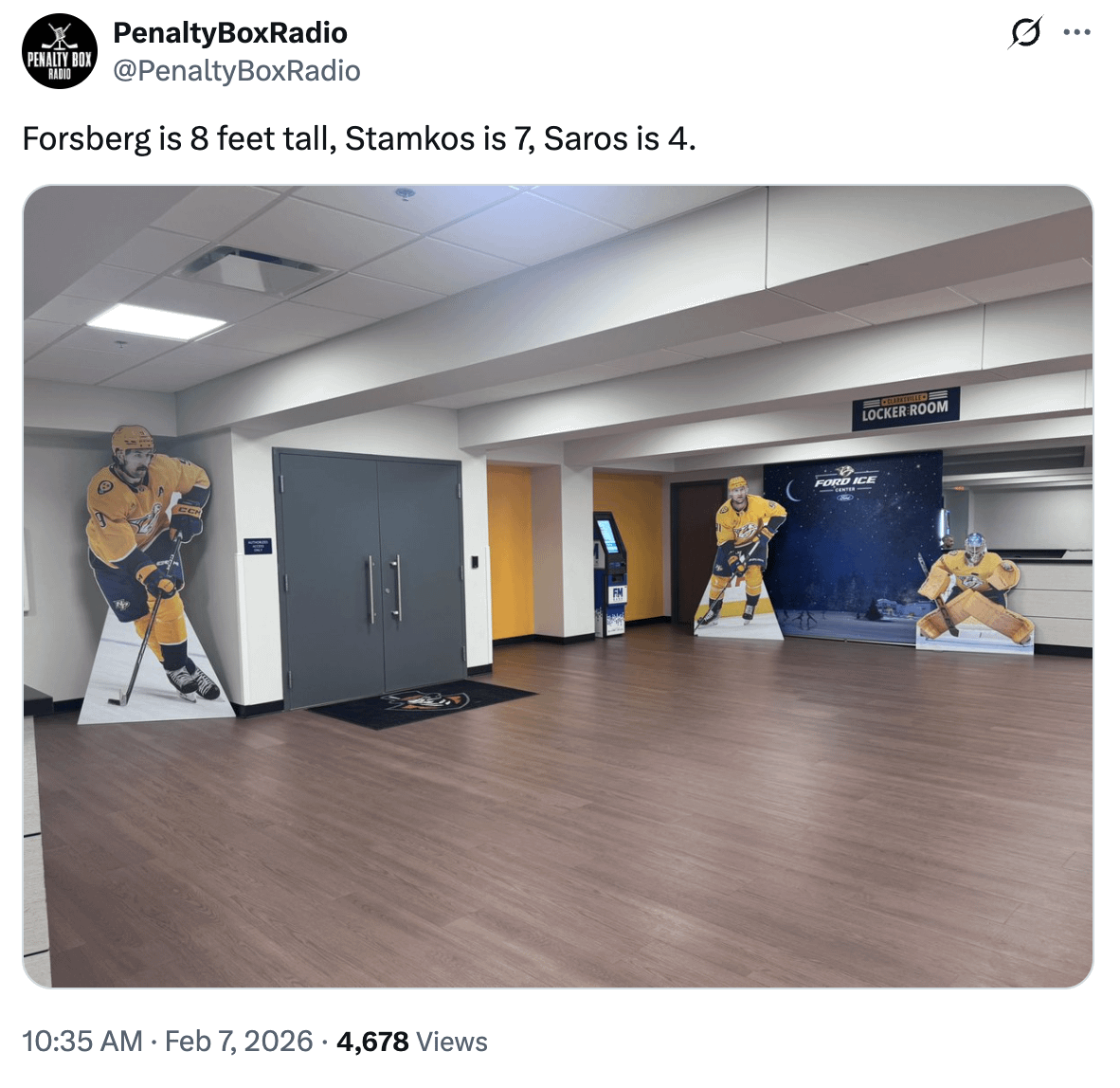The image size is (1120, 1088).
Task: Click the lit ceiling light panel
Action: point(155,321)
